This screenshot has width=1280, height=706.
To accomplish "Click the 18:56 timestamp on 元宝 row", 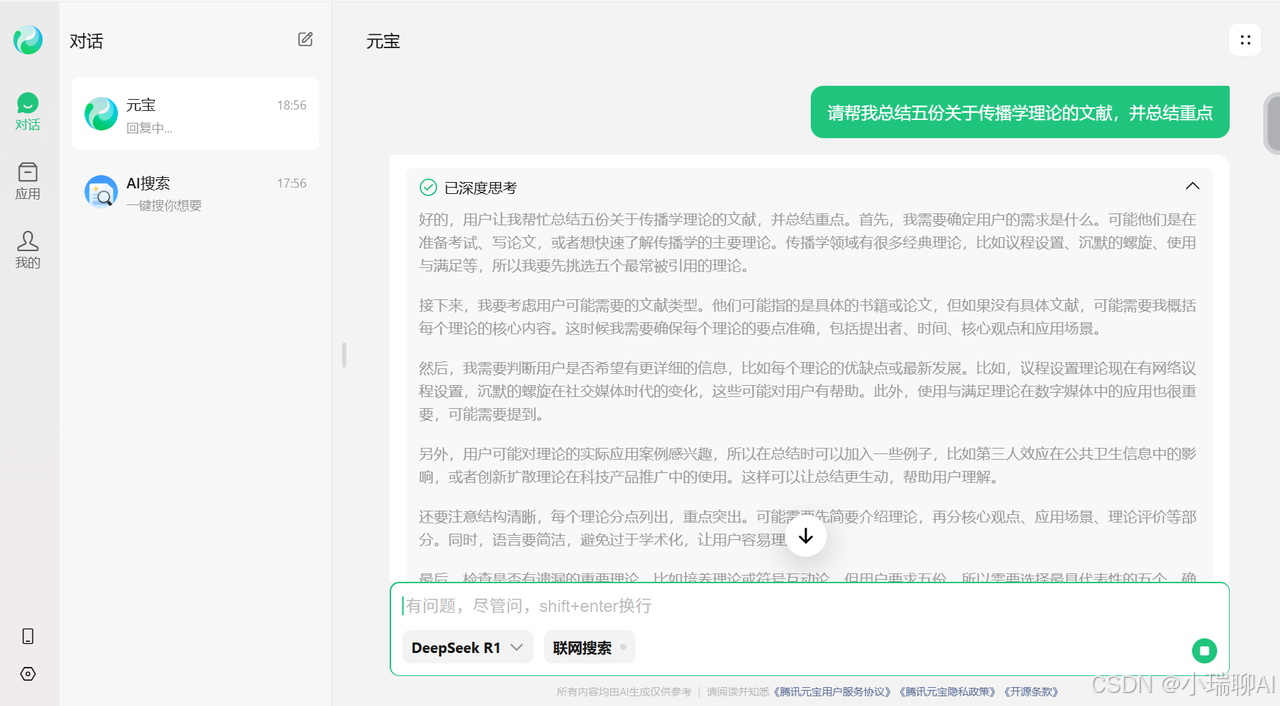I will pos(291,105).
